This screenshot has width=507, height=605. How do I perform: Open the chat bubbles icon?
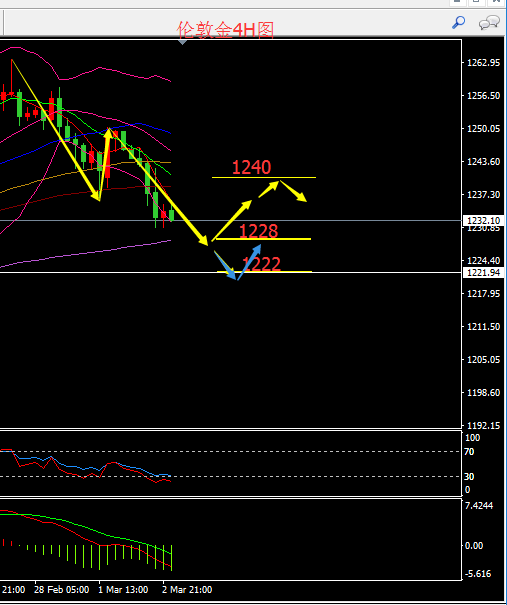(x=489, y=23)
